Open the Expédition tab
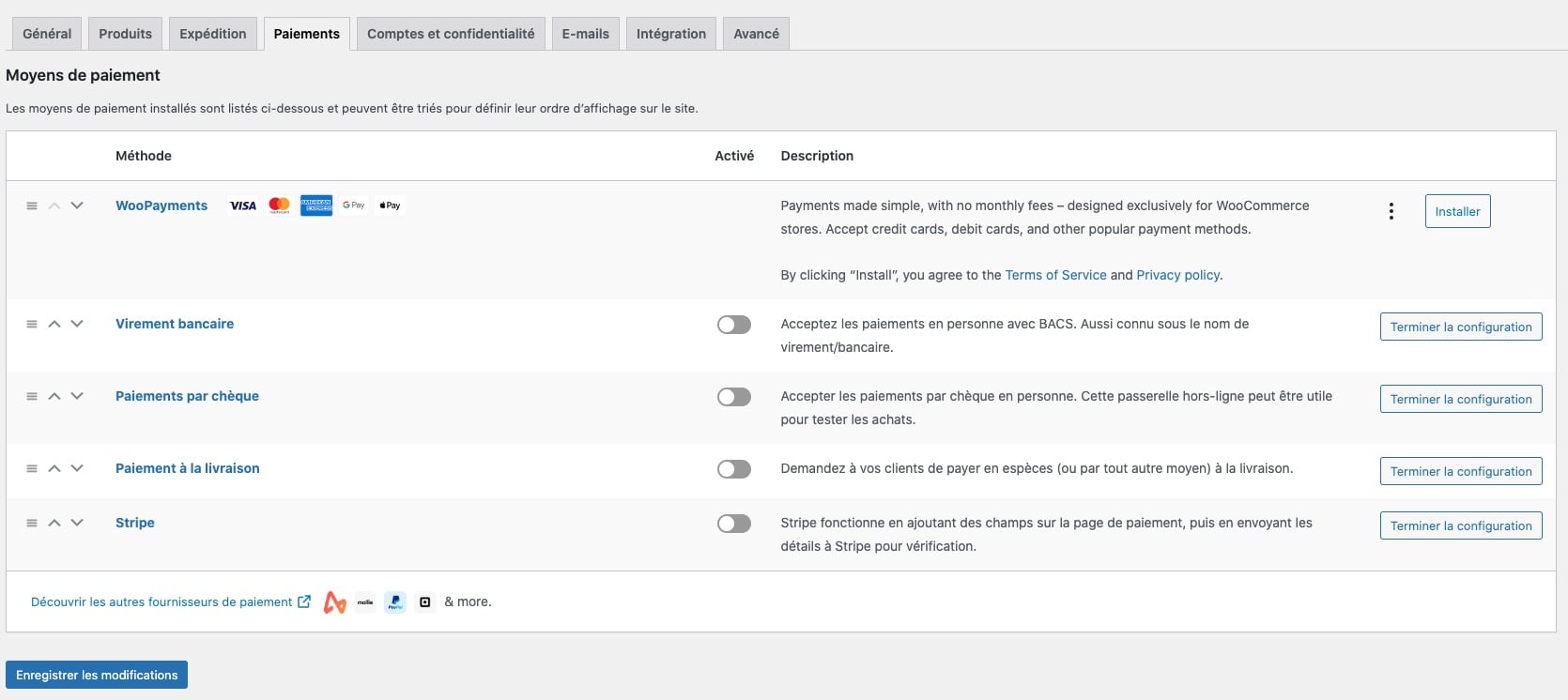1568x700 pixels. point(213,34)
